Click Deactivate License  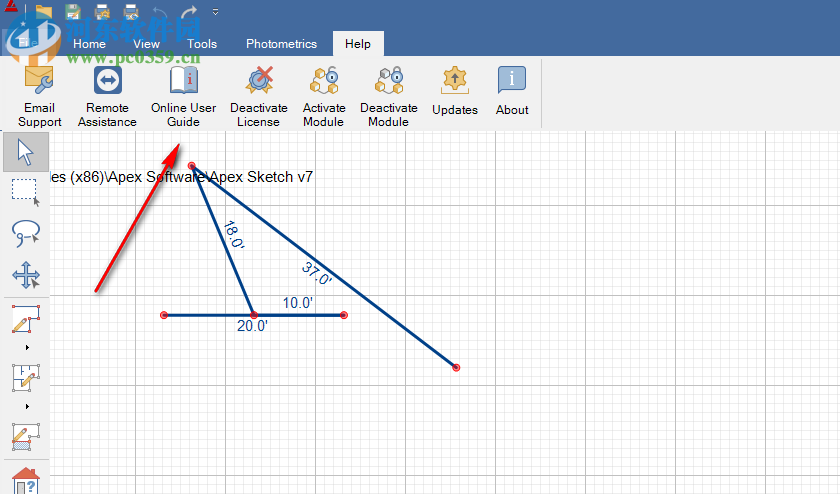[259, 96]
